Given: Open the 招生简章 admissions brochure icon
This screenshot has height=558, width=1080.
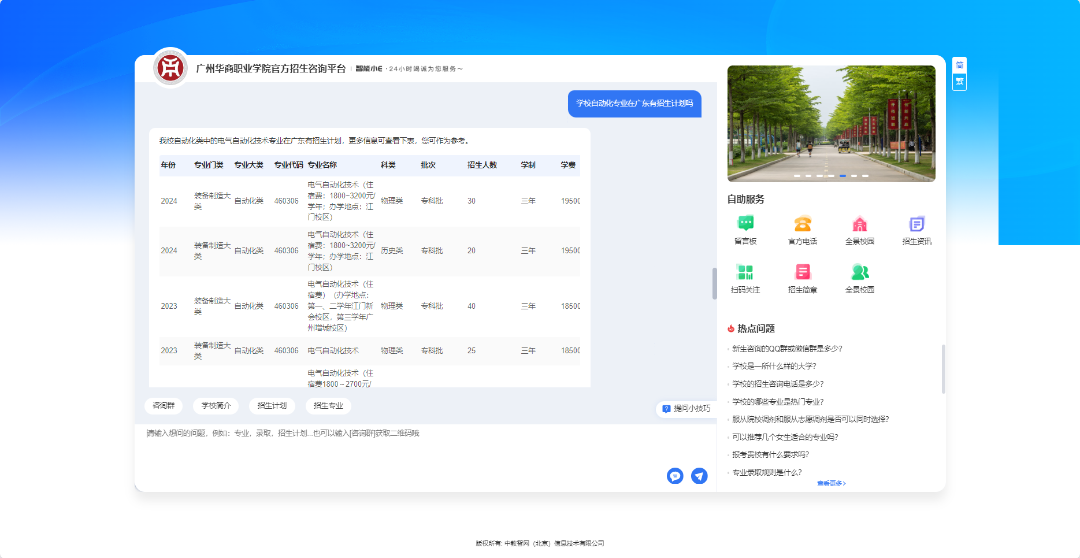Looking at the screenshot, I should point(802,273).
